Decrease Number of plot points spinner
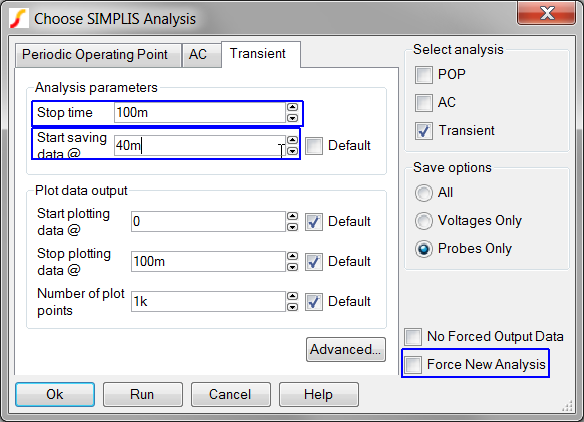Viewport: 584px width, 422px height. pos(292,307)
